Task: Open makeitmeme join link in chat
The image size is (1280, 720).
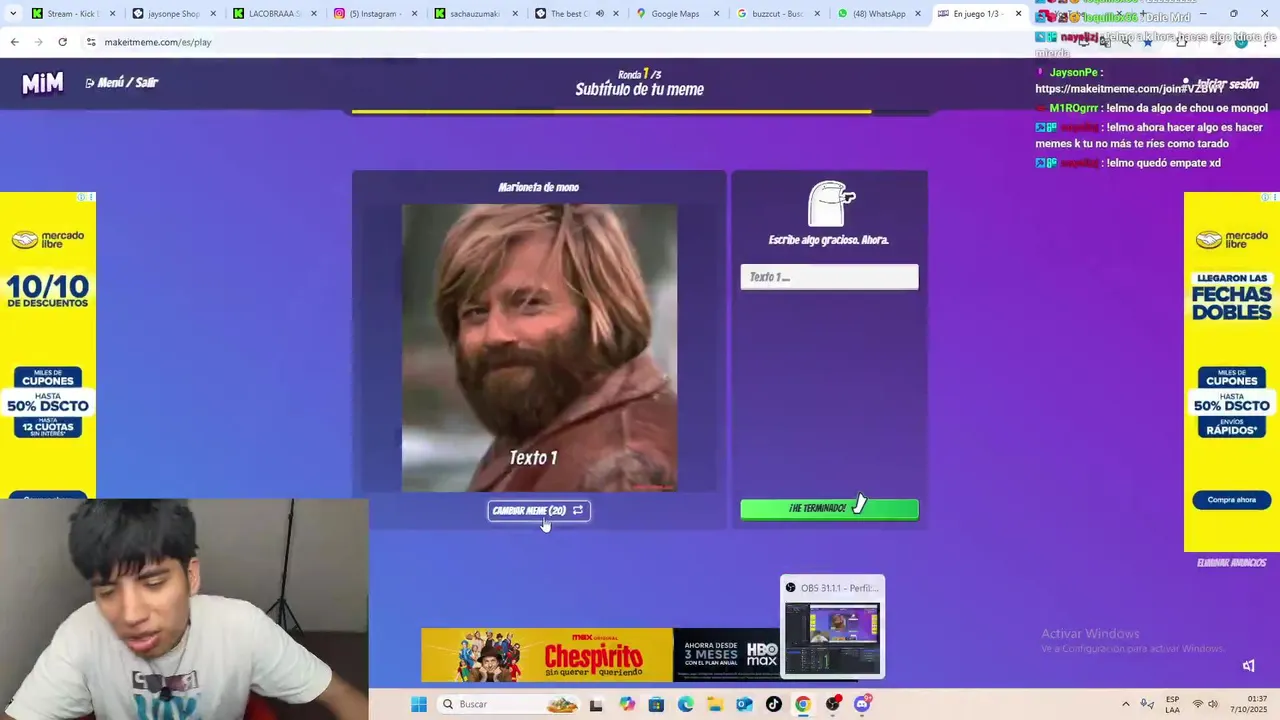Action: pyautogui.click(x=1130, y=89)
